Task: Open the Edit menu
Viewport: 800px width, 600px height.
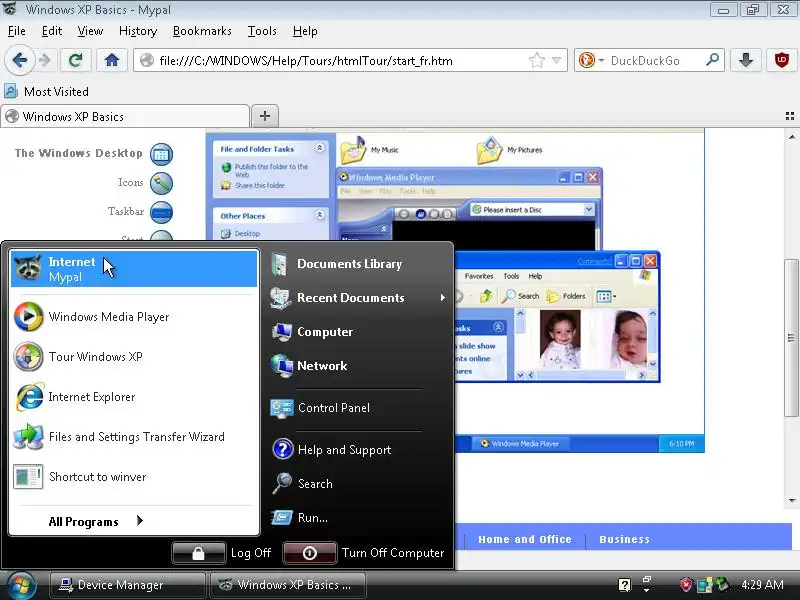Action: coord(52,31)
